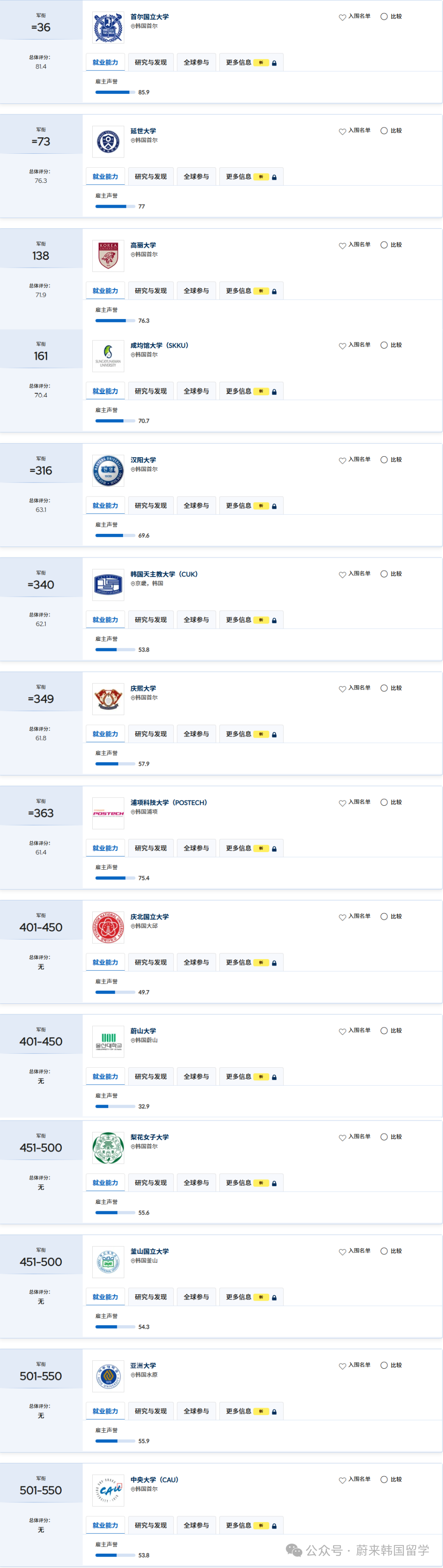Select the 比较 radio button for 首尔国立大学

coord(384,16)
